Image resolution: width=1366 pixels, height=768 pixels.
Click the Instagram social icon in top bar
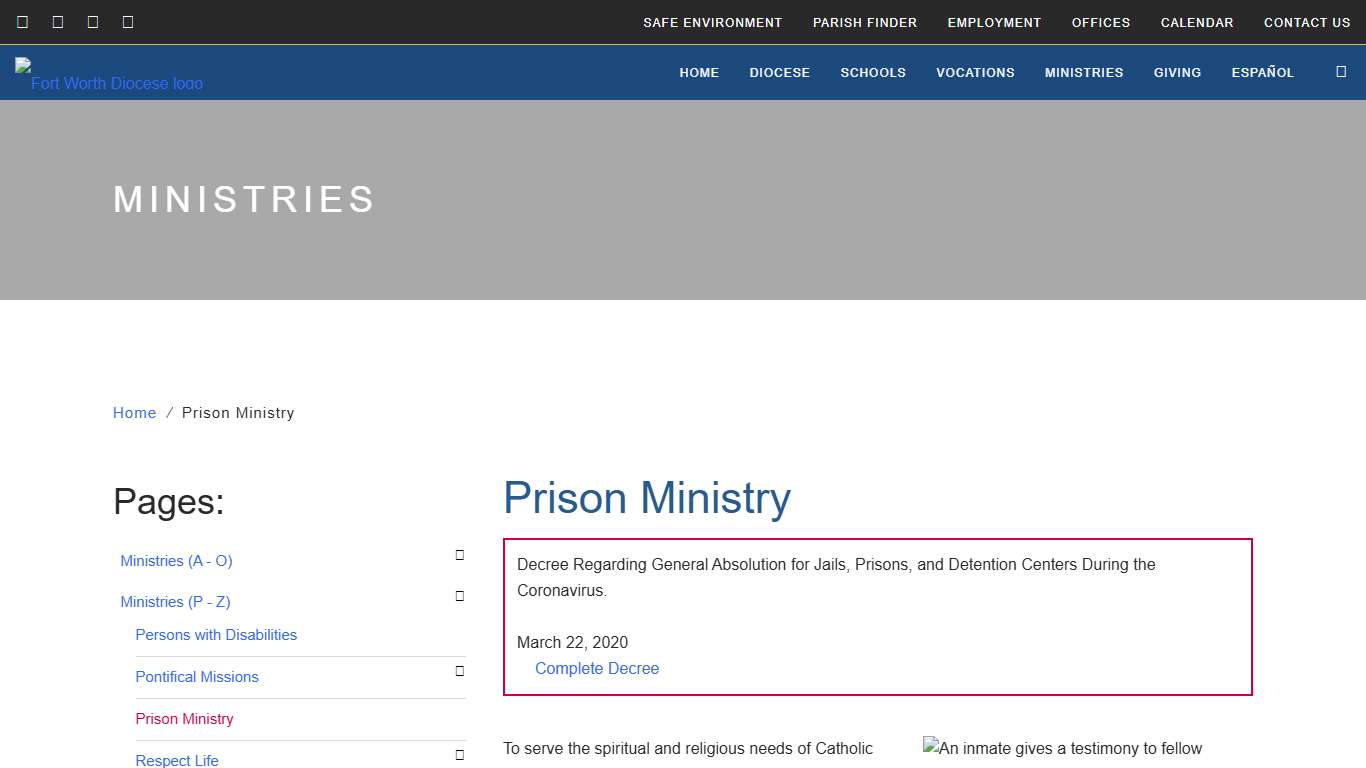click(x=127, y=21)
